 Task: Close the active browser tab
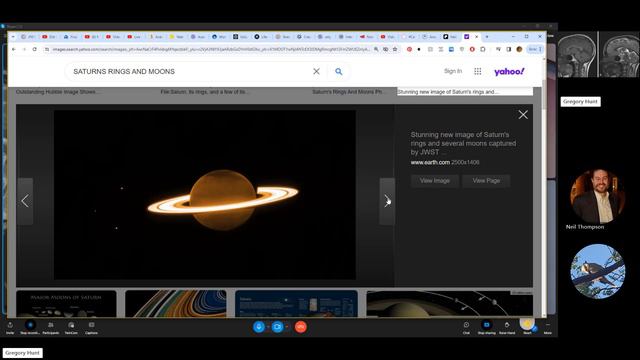click(476, 37)
